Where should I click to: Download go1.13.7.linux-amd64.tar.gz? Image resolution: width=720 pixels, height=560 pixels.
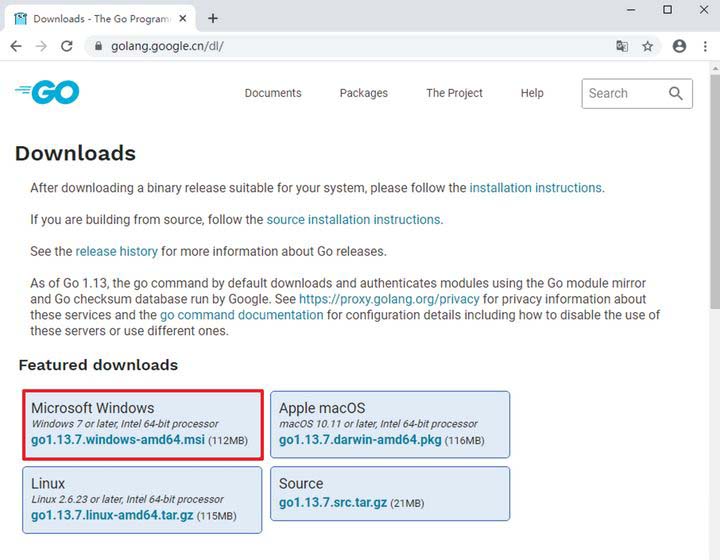(x=112, y=515)
